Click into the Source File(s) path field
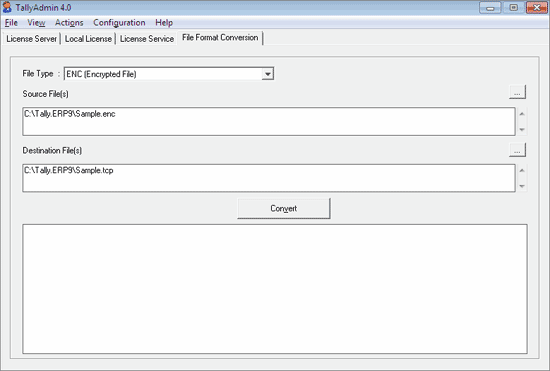This screenshot has height=371, width=550. pyautogui.click(x=269, y=121)
